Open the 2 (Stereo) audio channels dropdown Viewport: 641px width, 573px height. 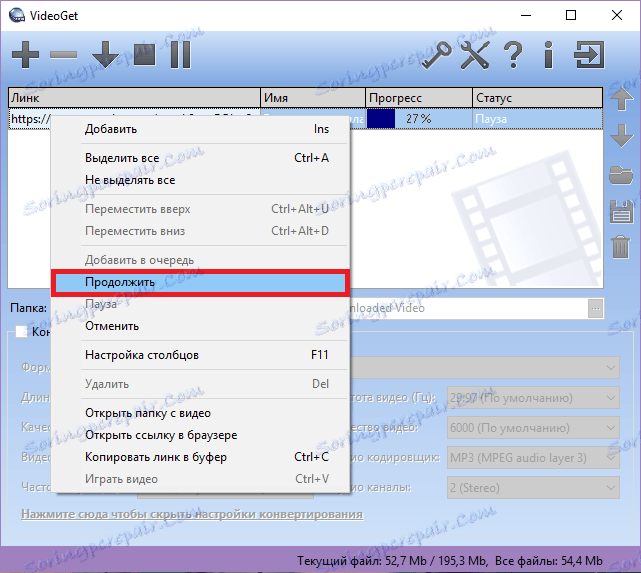pos(533,488)
